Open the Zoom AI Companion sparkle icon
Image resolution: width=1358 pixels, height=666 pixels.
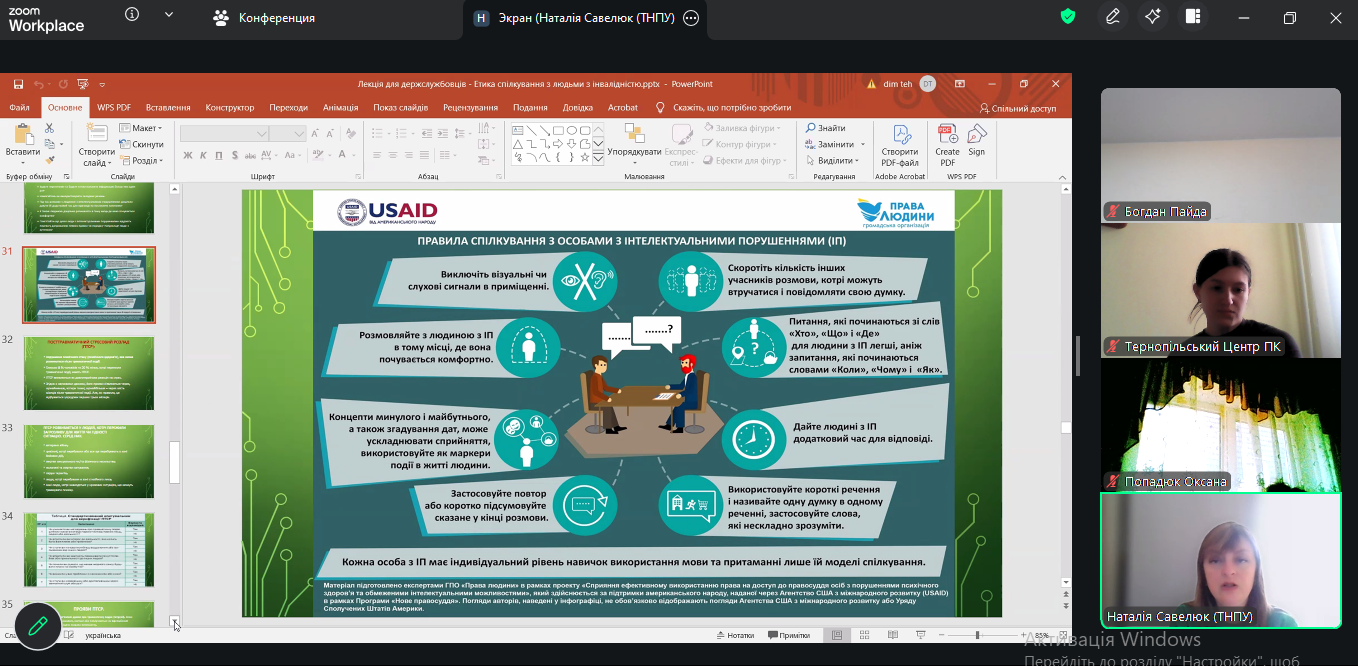[1153, 17]
